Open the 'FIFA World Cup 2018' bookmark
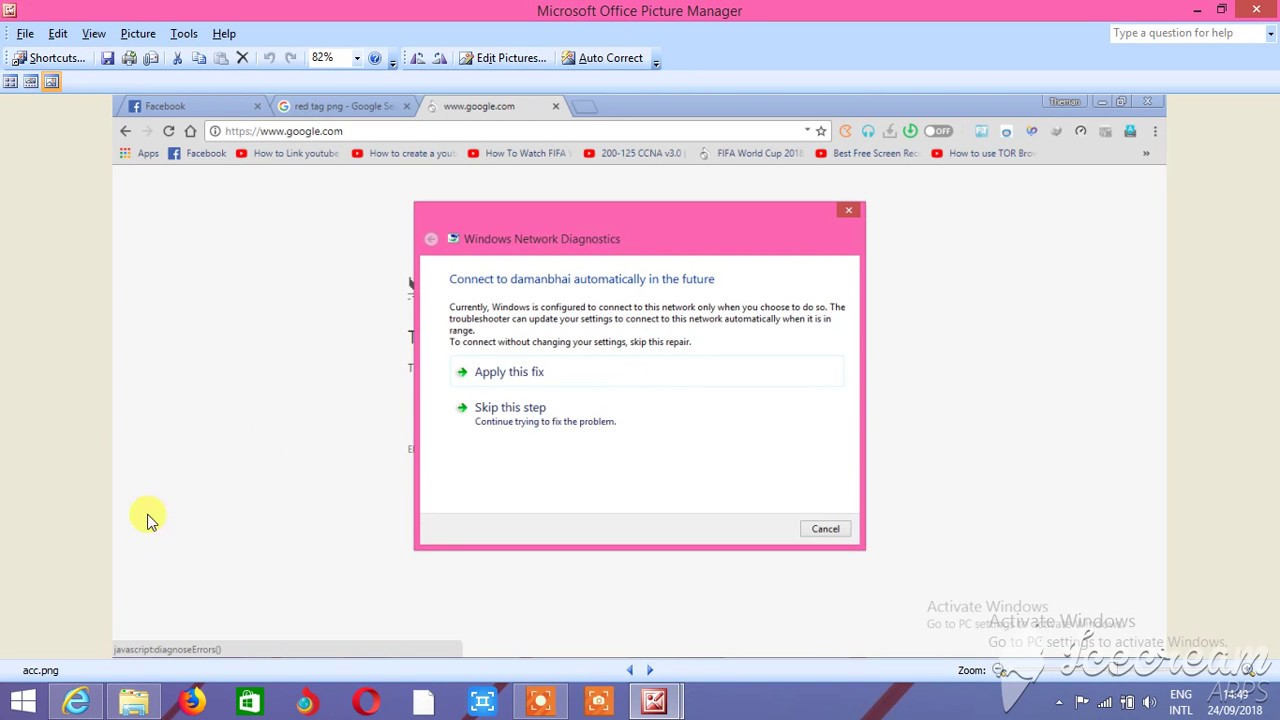 pyautogui.click(x=751, y=153)
